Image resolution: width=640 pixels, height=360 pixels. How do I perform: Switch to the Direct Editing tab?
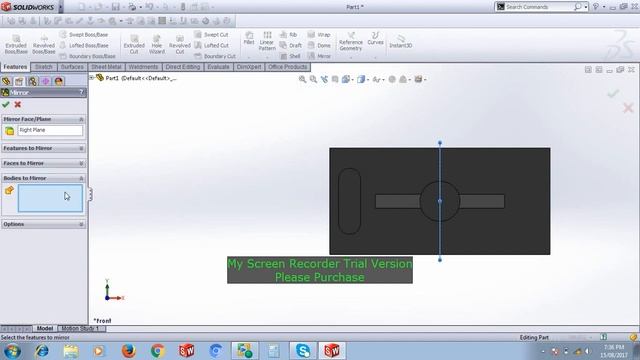[182, 67]
